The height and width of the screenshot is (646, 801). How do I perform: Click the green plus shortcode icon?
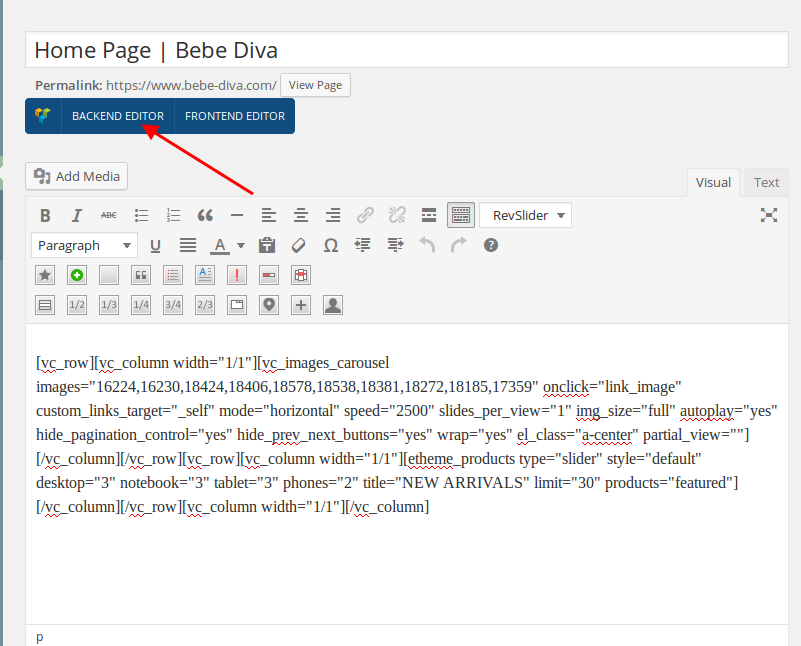[77, 275]
